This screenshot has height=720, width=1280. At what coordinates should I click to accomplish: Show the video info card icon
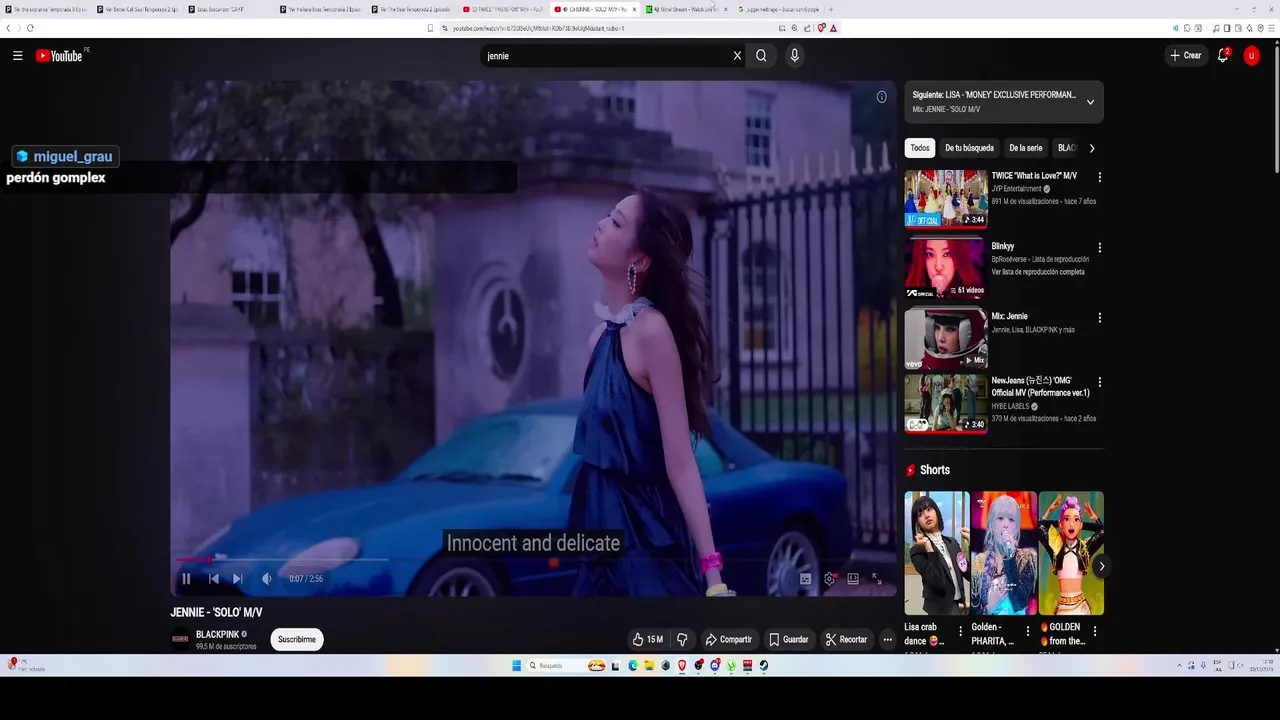(x=881, y=97)
